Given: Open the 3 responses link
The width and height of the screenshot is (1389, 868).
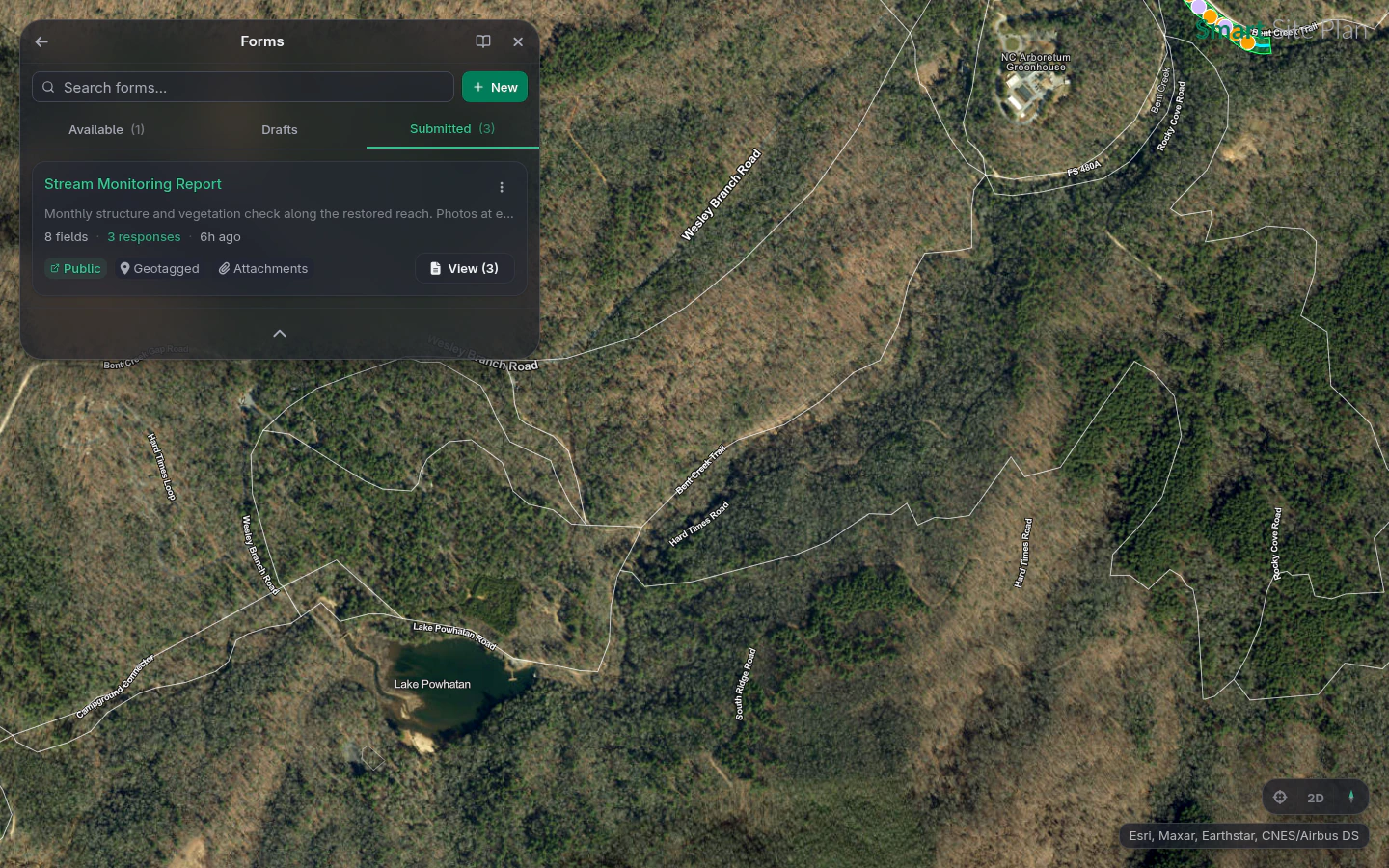Looking at the screenshot, I should tap(144, 237).
